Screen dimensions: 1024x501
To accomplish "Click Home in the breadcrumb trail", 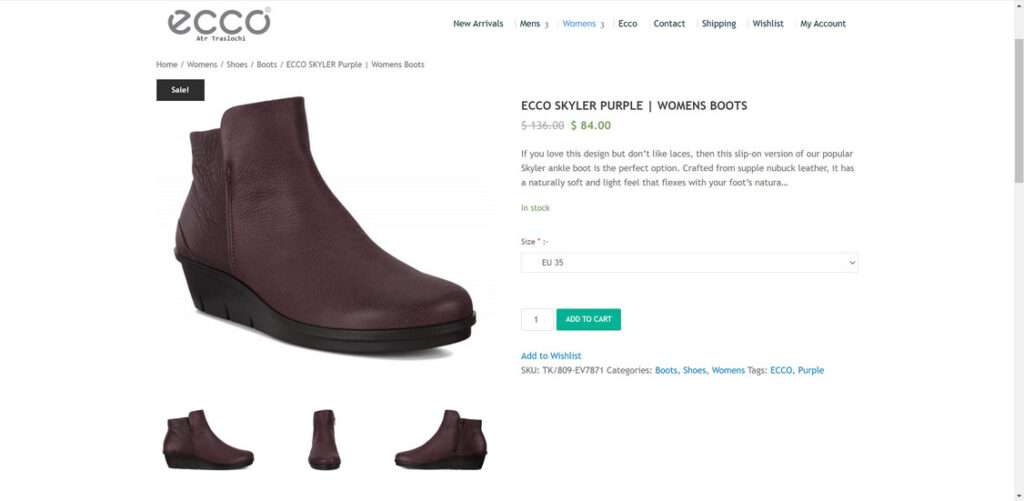I will coord(166,65).
